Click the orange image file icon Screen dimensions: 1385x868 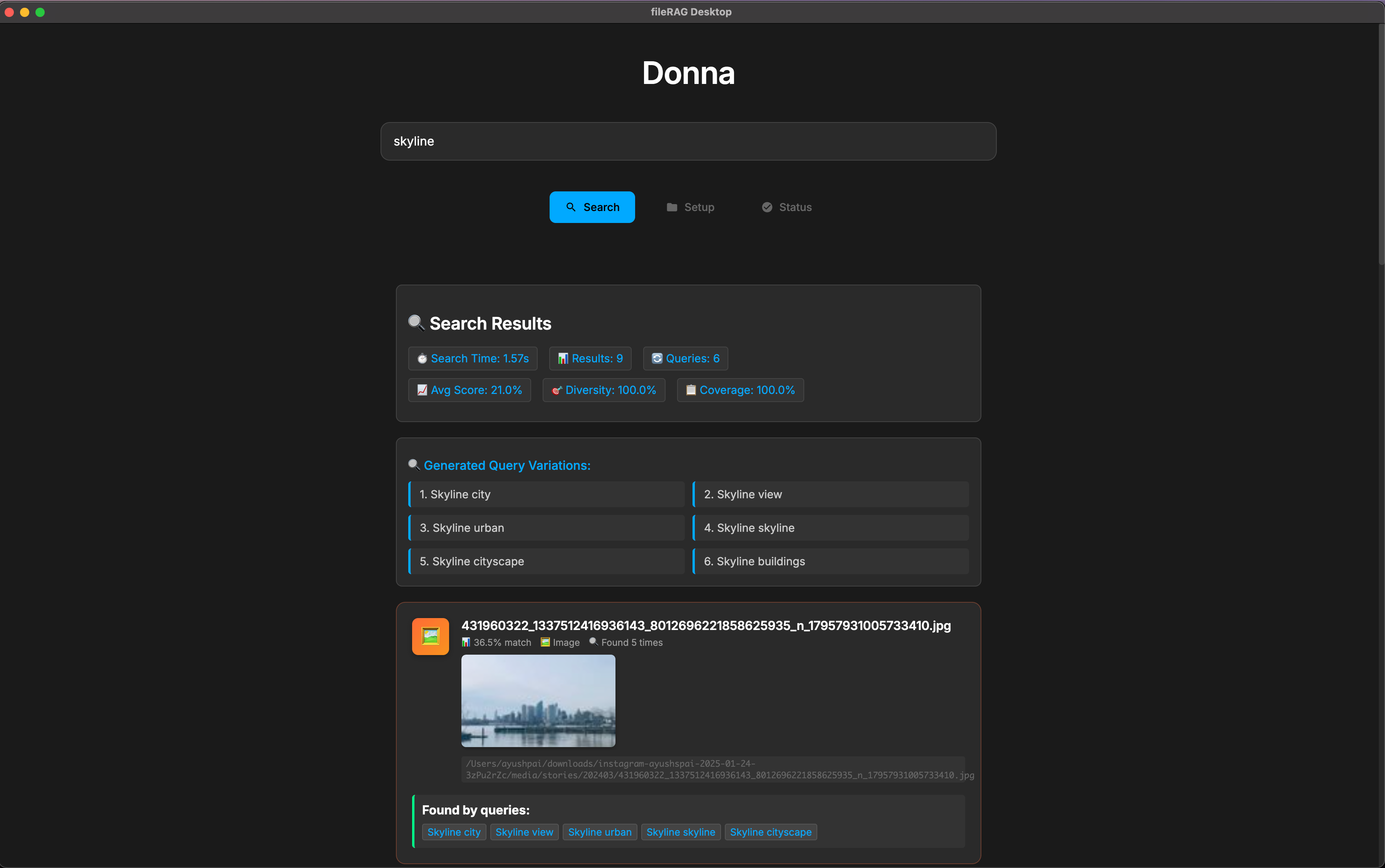point(430,636)
